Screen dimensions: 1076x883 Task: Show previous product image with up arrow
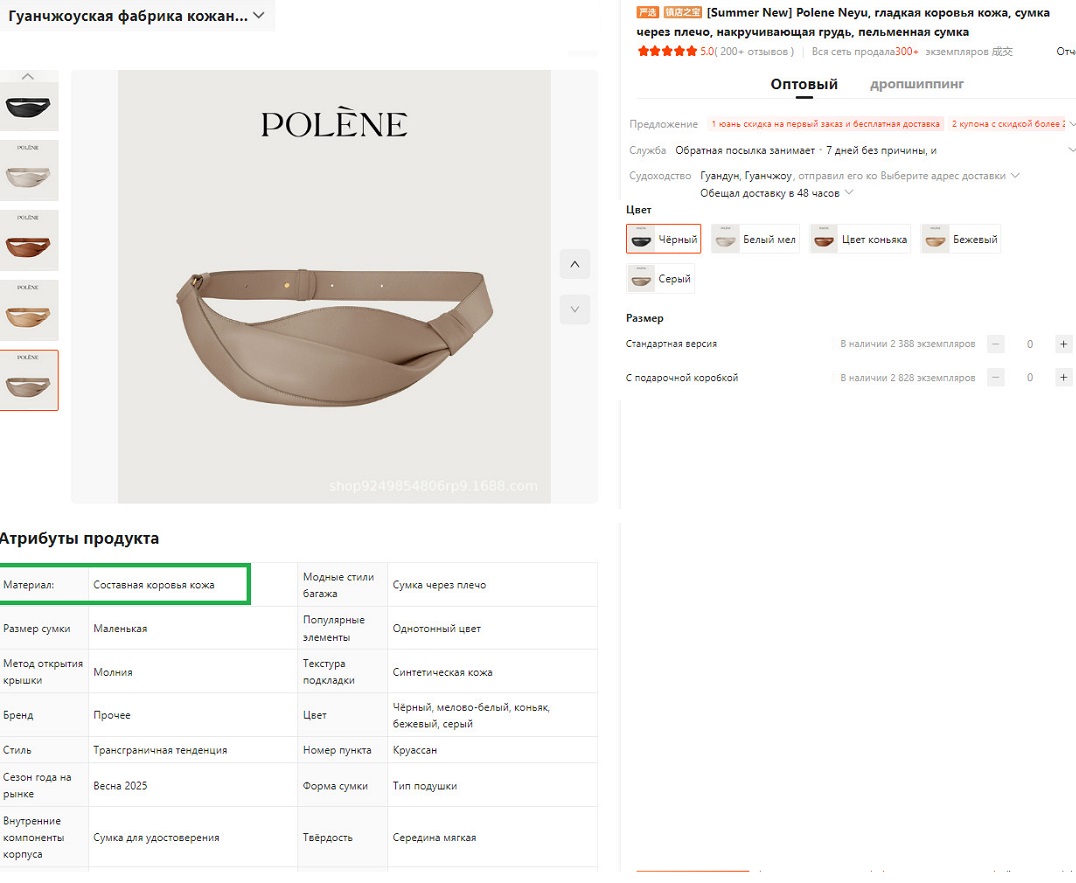pyautogui.click(x=574, y=265)
